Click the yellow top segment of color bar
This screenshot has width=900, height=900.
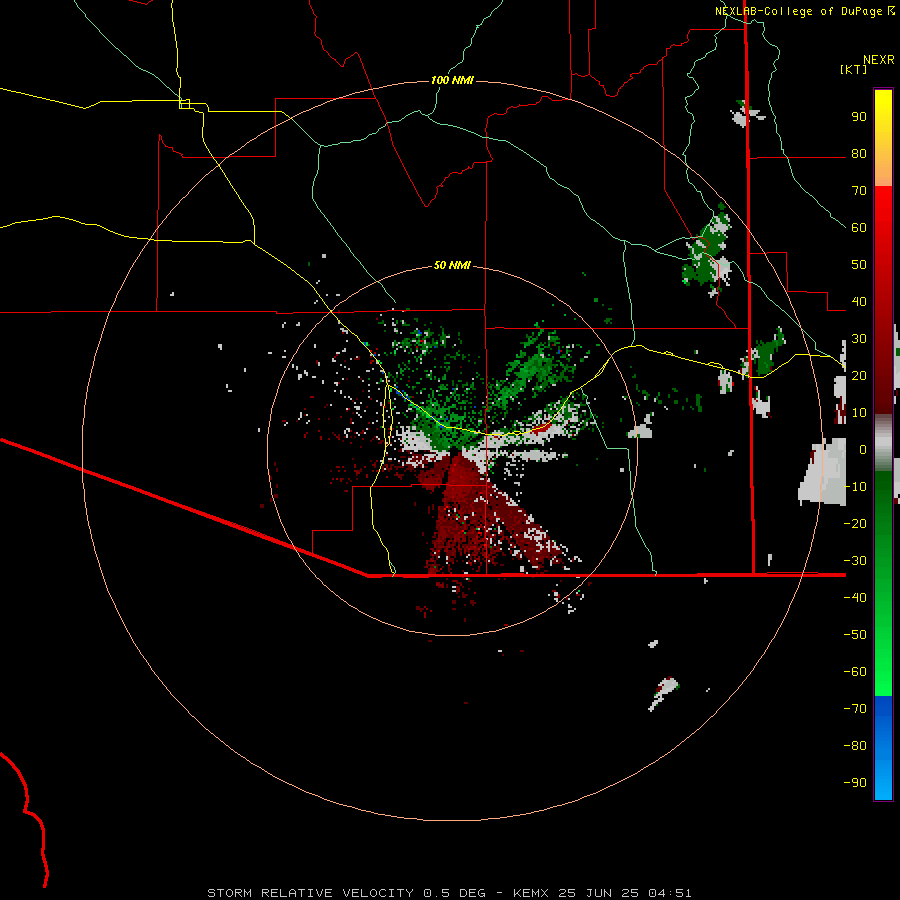click(883, 137)
